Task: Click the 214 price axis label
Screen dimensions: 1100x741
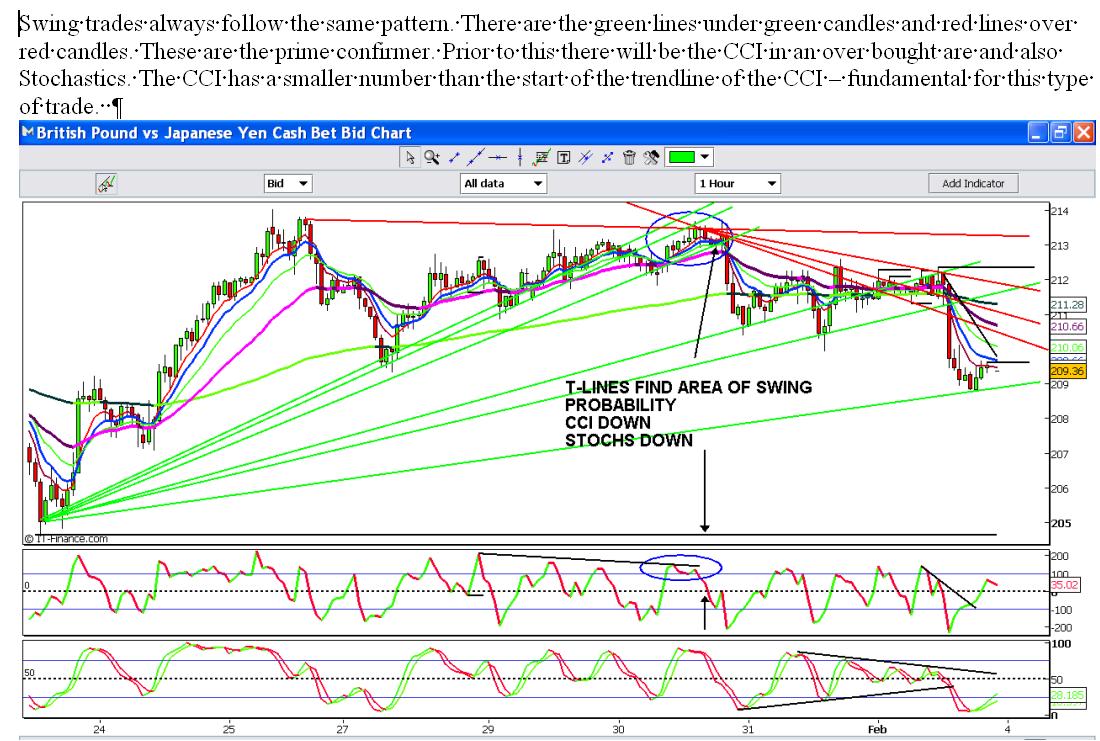Action: pos(1059,211)
